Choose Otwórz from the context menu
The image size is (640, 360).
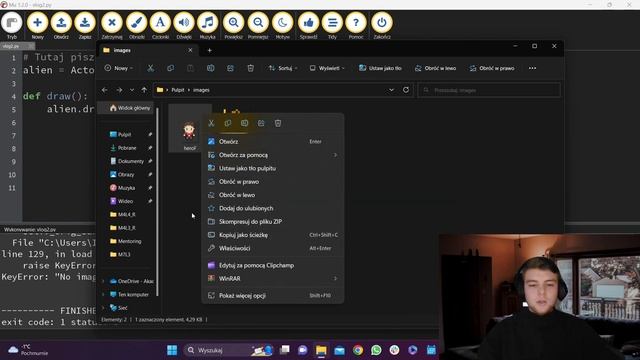[x=273, y=142]
